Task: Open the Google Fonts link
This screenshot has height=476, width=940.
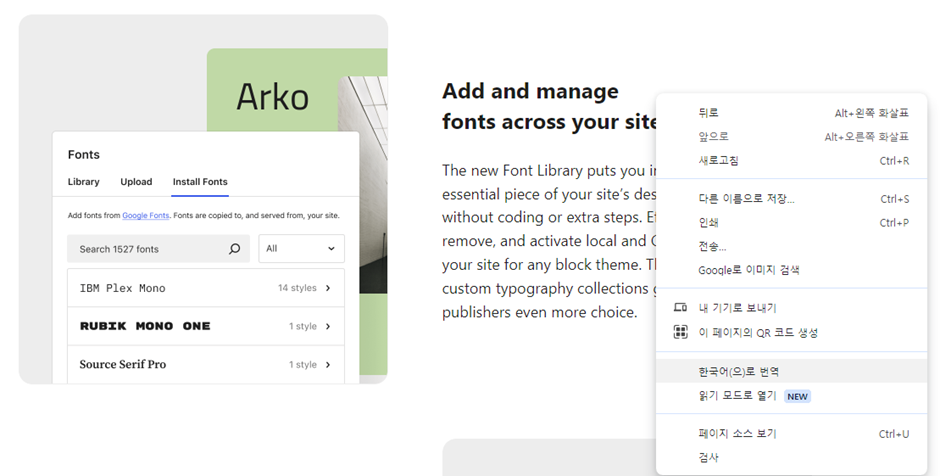Action: coord(146,216)
